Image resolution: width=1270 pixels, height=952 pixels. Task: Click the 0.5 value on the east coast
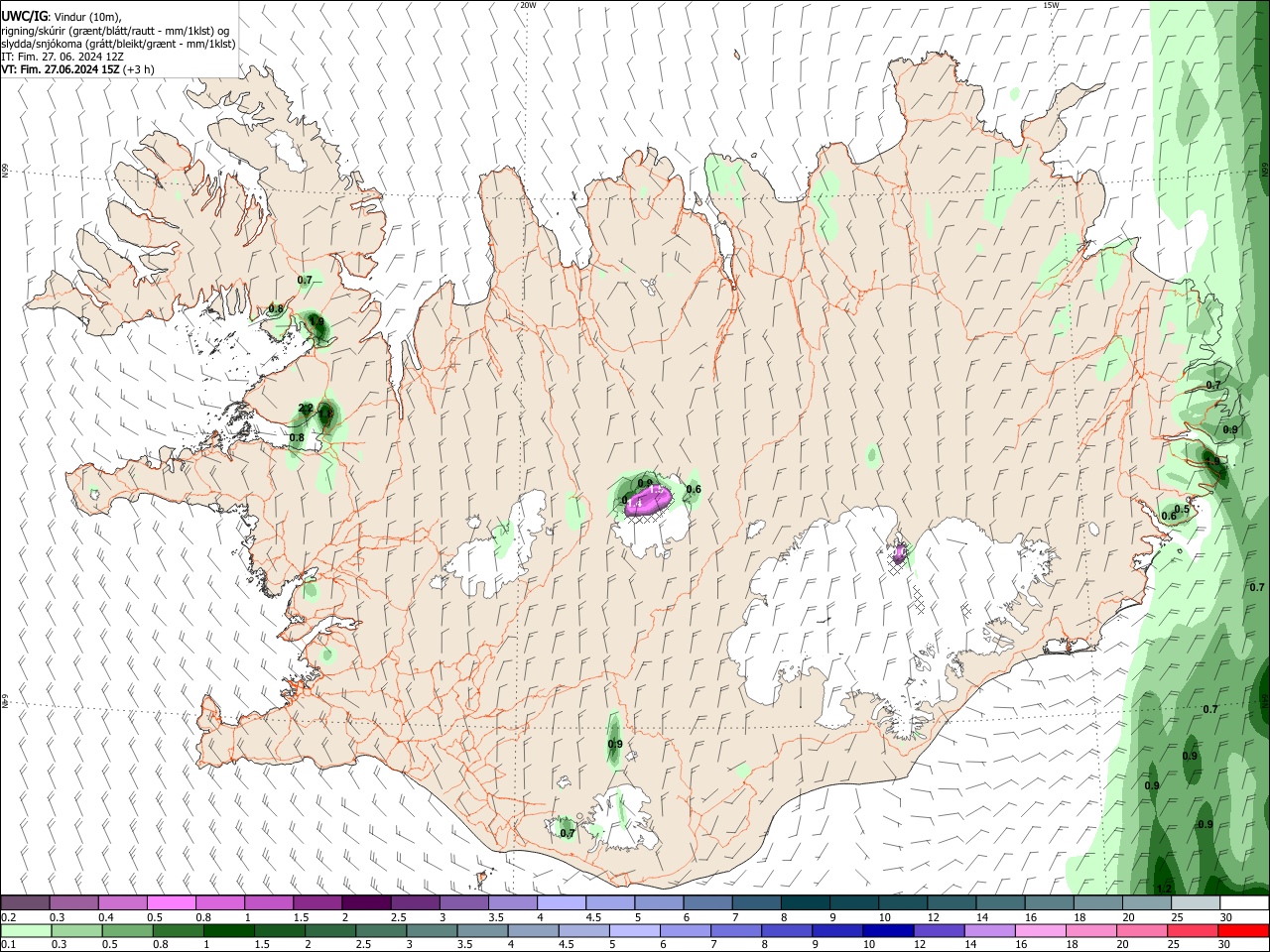(1182, 509)
